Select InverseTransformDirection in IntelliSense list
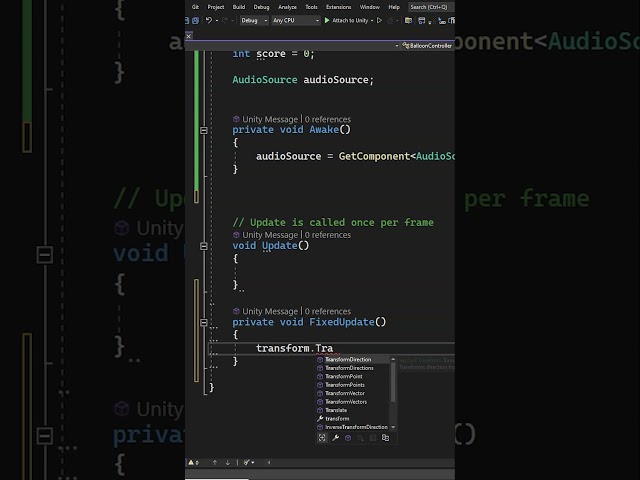Screen dimensions: 640x480 point(353,427)
